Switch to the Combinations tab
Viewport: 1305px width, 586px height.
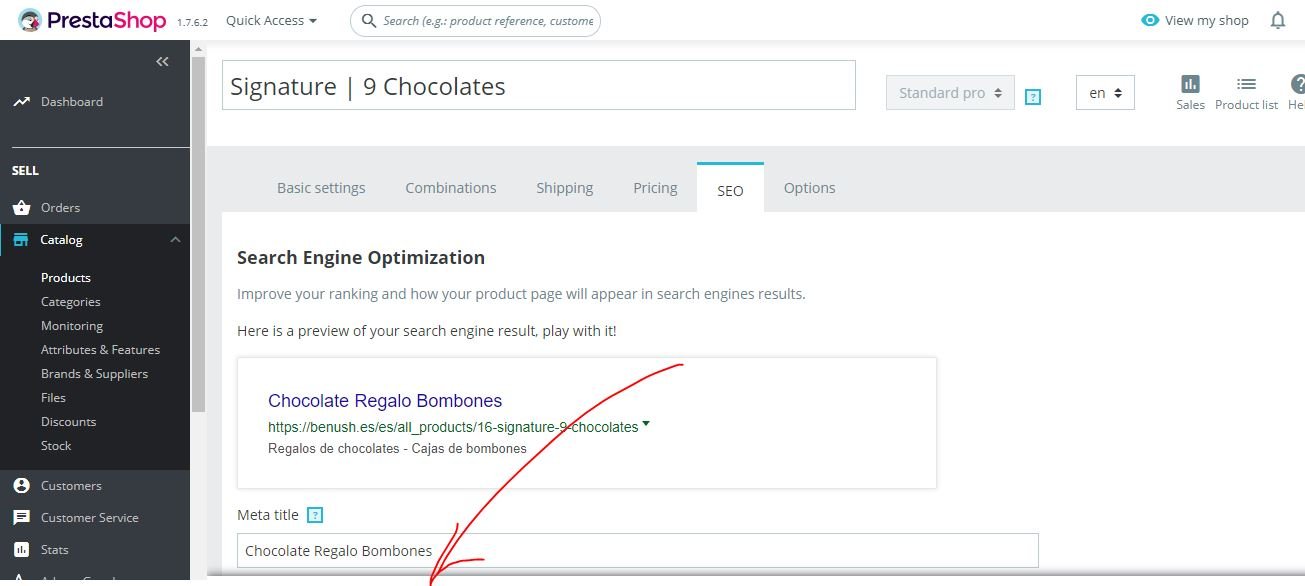[451, 188]
